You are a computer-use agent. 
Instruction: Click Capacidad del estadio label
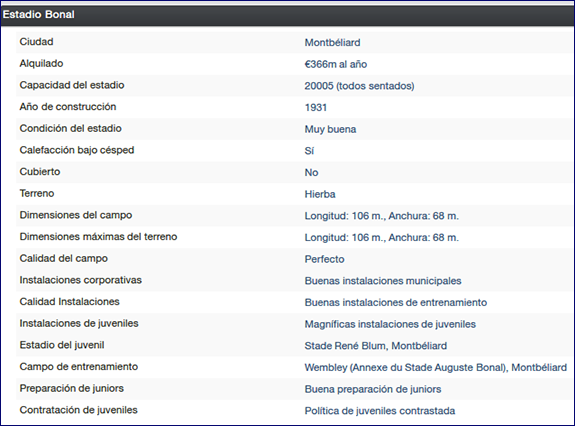coord(72,85)
